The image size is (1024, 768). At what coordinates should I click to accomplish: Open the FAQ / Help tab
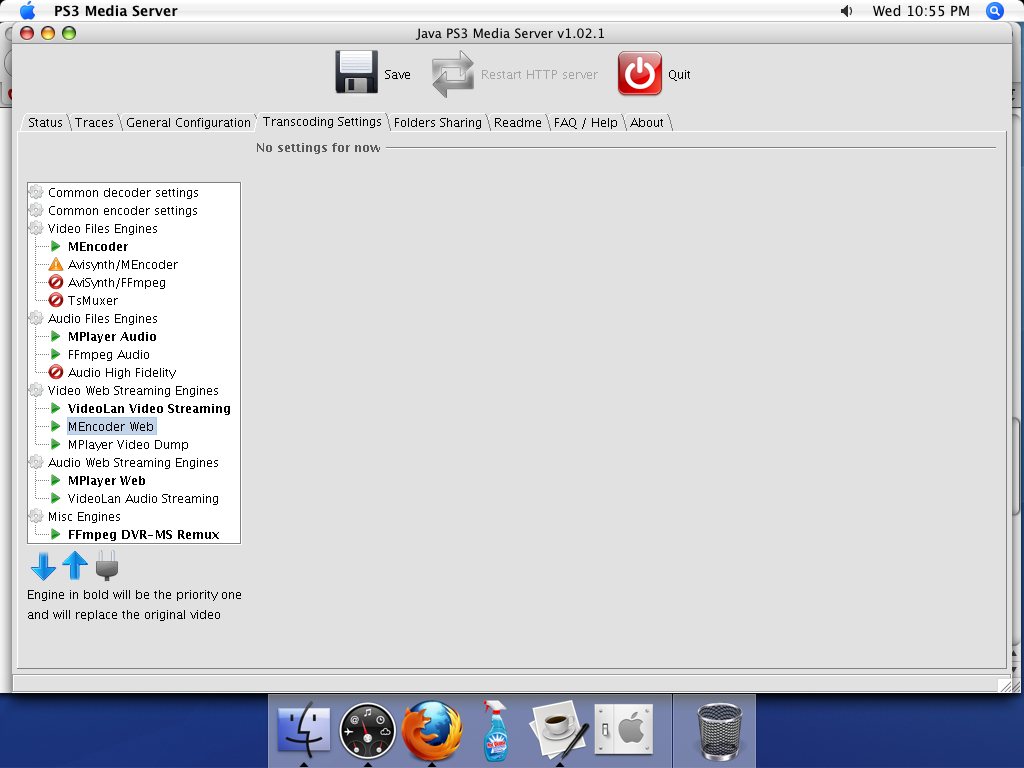tap(586, 122)
